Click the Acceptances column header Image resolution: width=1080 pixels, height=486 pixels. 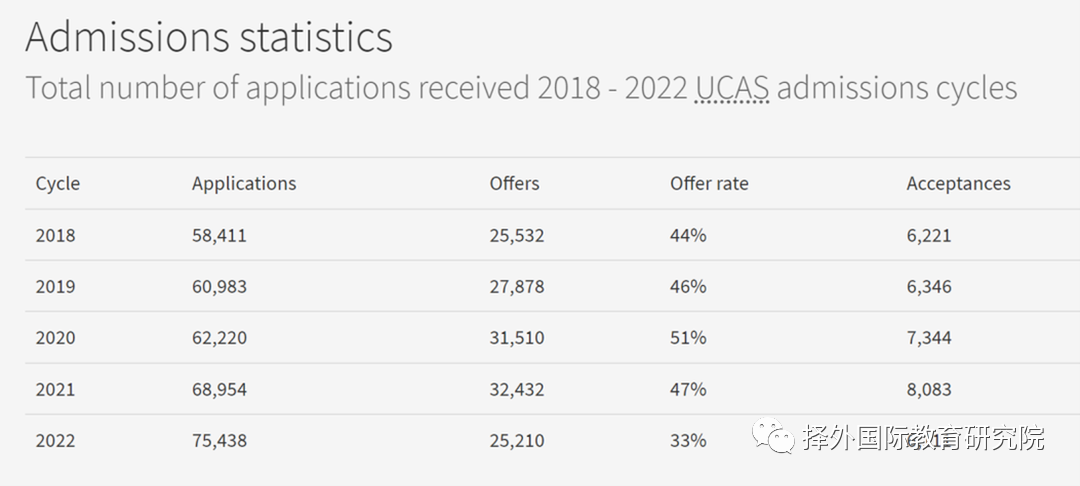[958, 183]
